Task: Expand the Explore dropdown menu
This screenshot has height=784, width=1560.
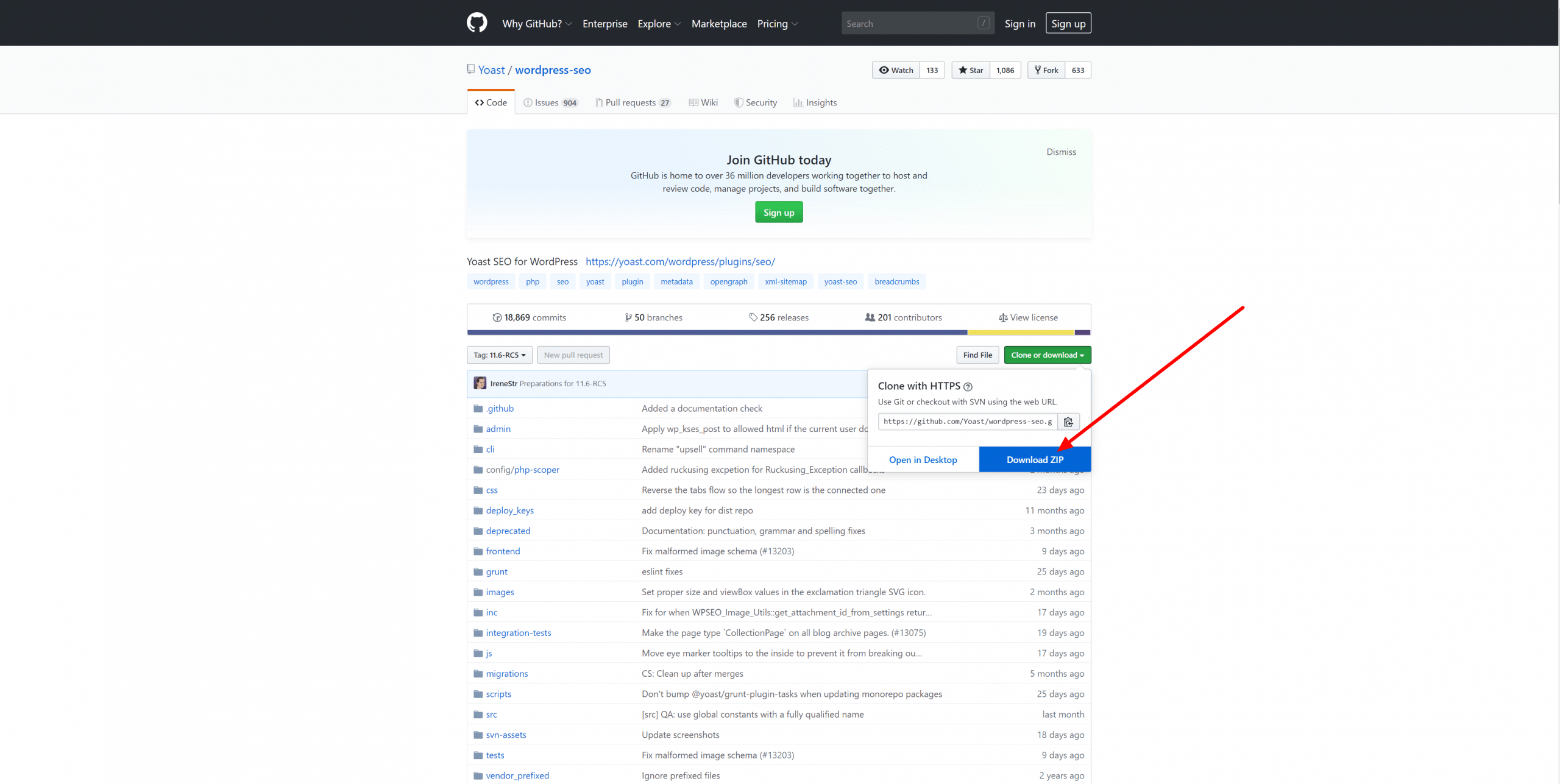Action: click(x=659, y=24)
